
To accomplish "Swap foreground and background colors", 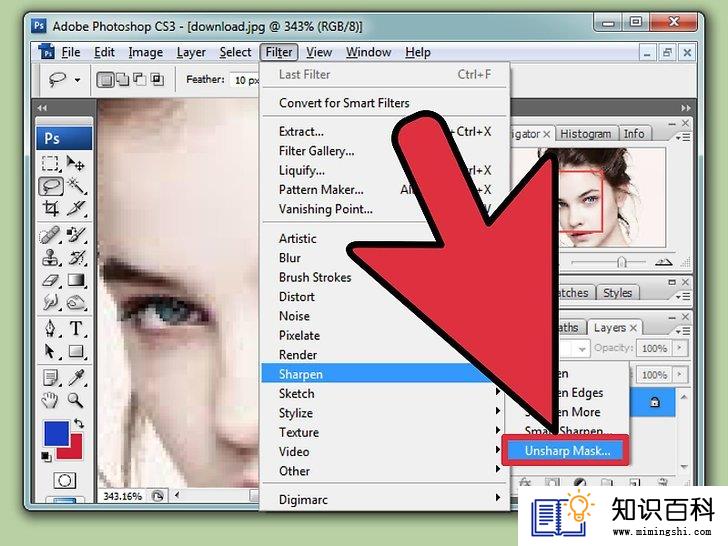I will tap(79, 423).
